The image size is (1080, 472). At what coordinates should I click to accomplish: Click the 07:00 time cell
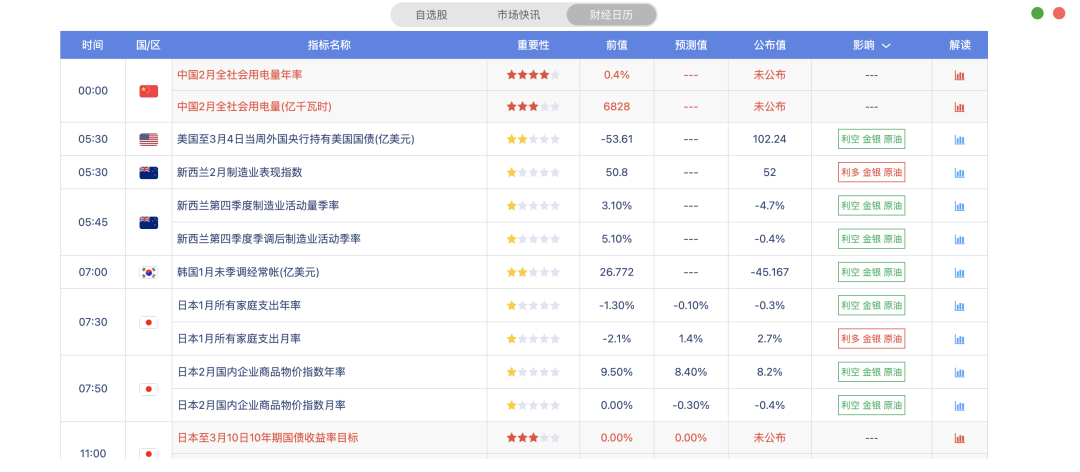[93, 272]
